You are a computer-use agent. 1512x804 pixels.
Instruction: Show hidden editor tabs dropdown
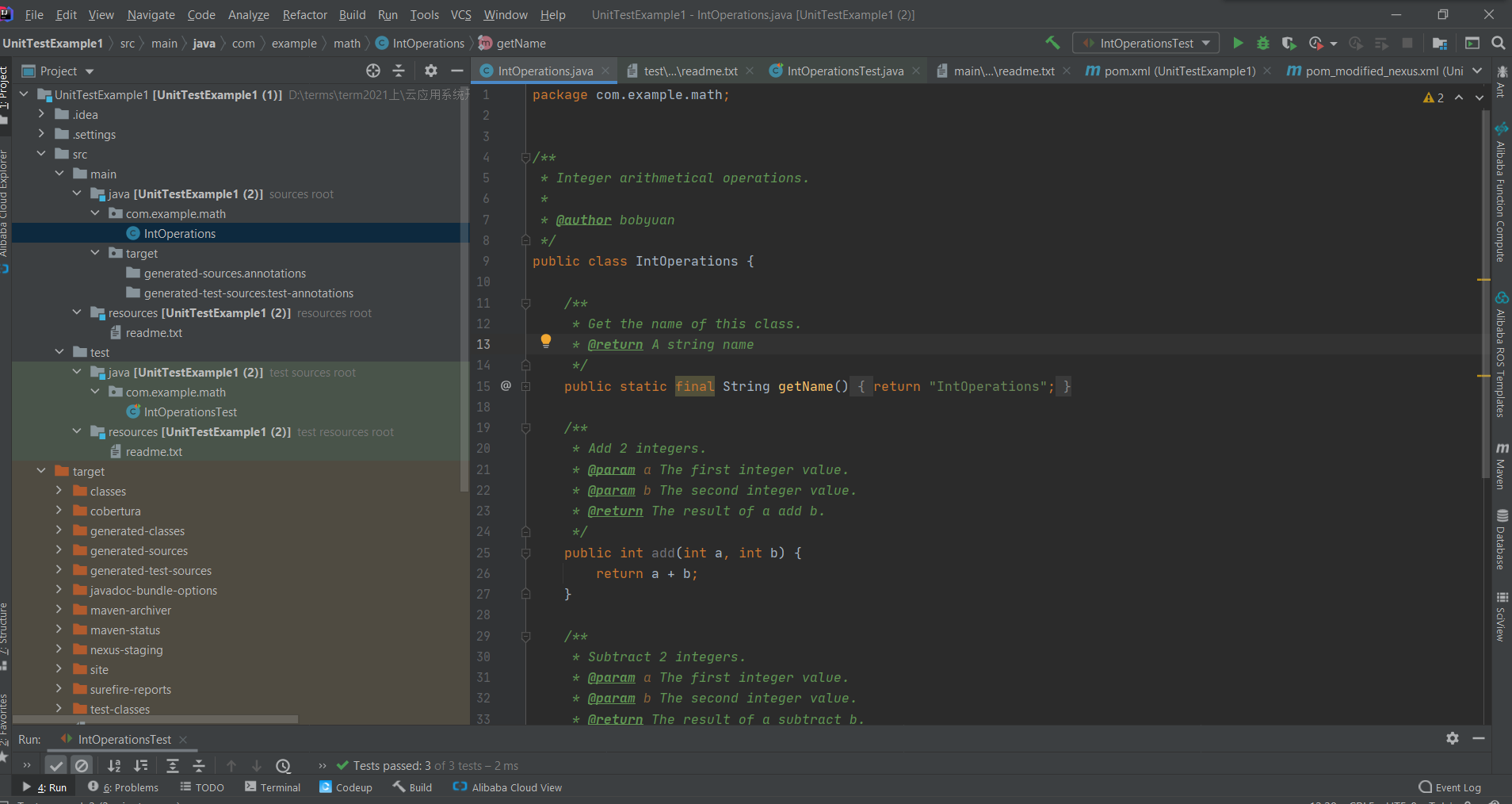click(1477, 71)
